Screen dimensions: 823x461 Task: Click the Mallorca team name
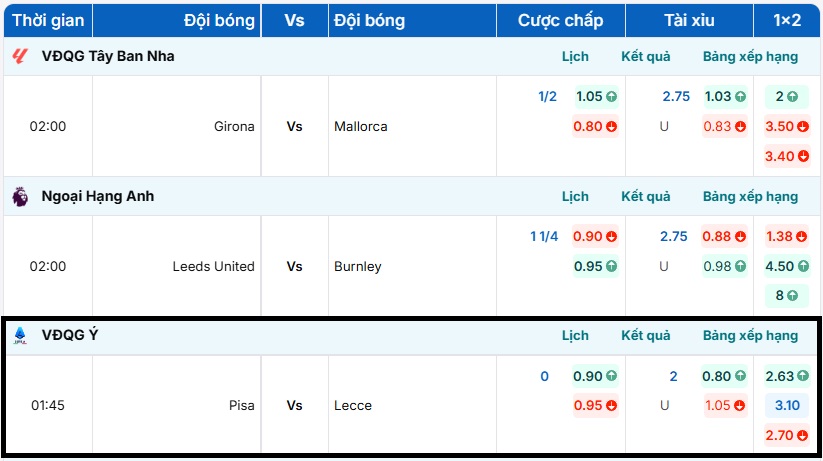coord(361,127)
